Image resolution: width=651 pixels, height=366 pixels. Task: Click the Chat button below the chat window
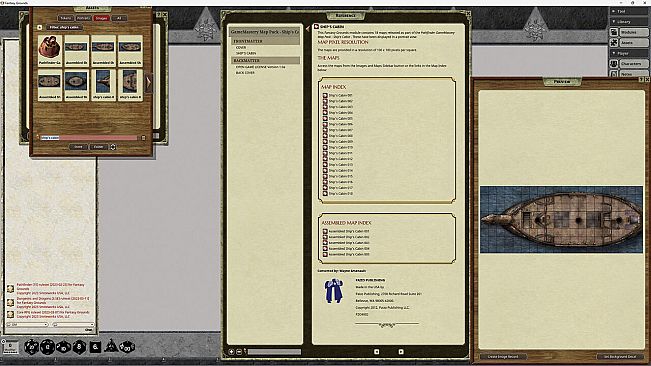(88, 330)
